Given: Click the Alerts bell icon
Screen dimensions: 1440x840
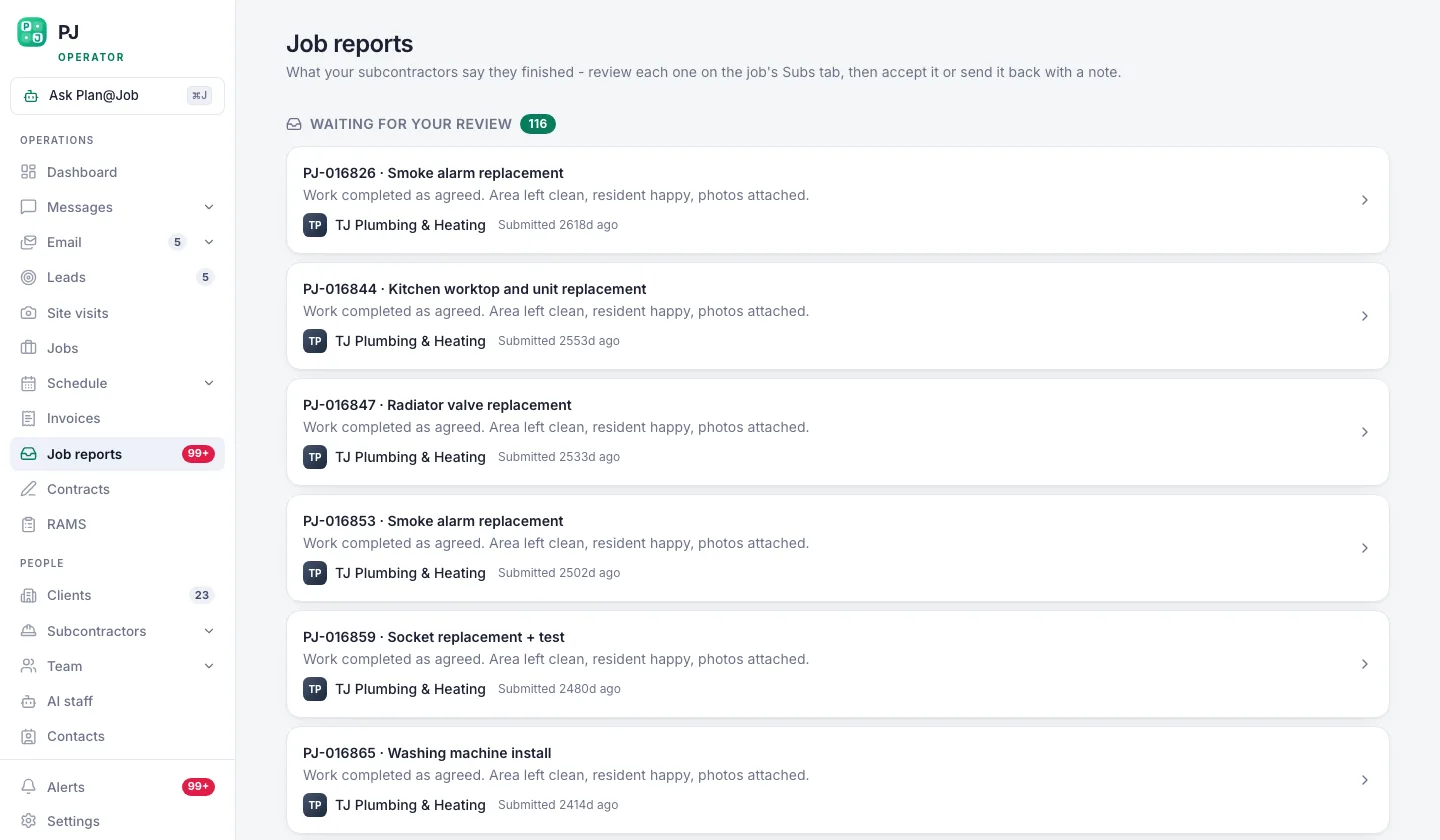Looking at the screenshot, I should [x=29, y=787].
